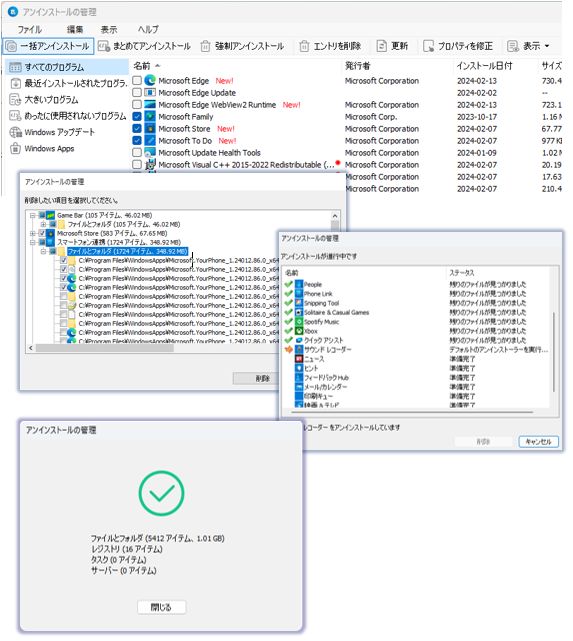Viewport: 573px width, 641px height.
Task: Tick the Microsoft Edge checkbox
Action: (137, 81)
